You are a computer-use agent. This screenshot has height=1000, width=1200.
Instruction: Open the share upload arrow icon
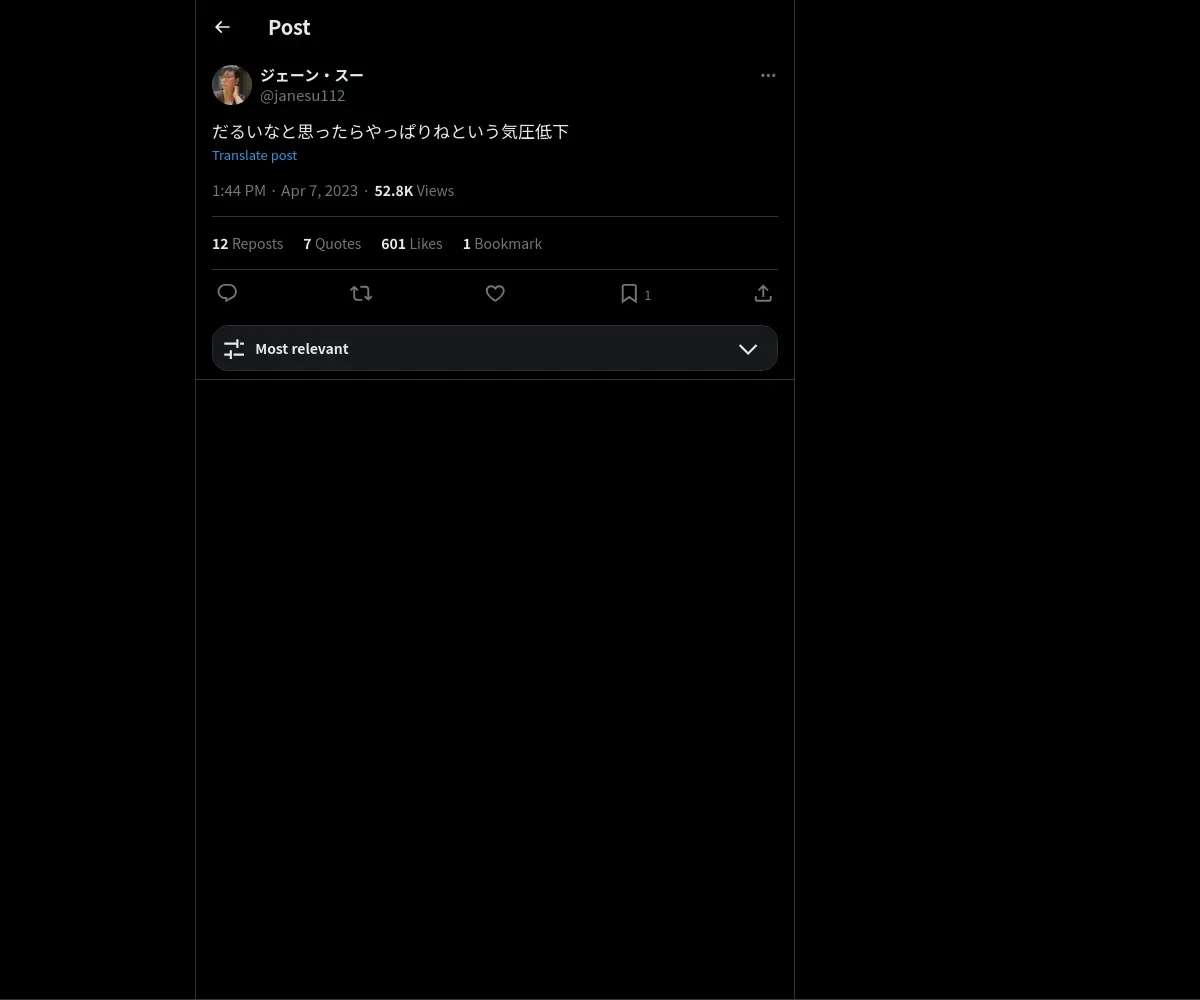coord(763,293)
